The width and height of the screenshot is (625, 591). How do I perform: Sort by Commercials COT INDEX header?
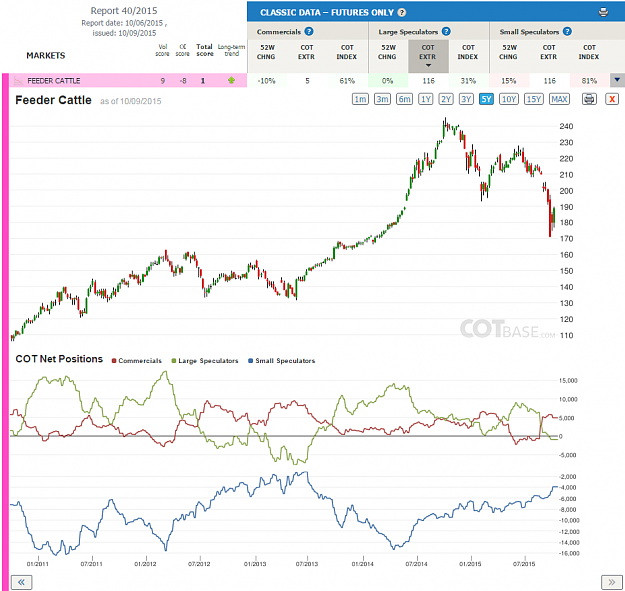(x=346, y=52)
